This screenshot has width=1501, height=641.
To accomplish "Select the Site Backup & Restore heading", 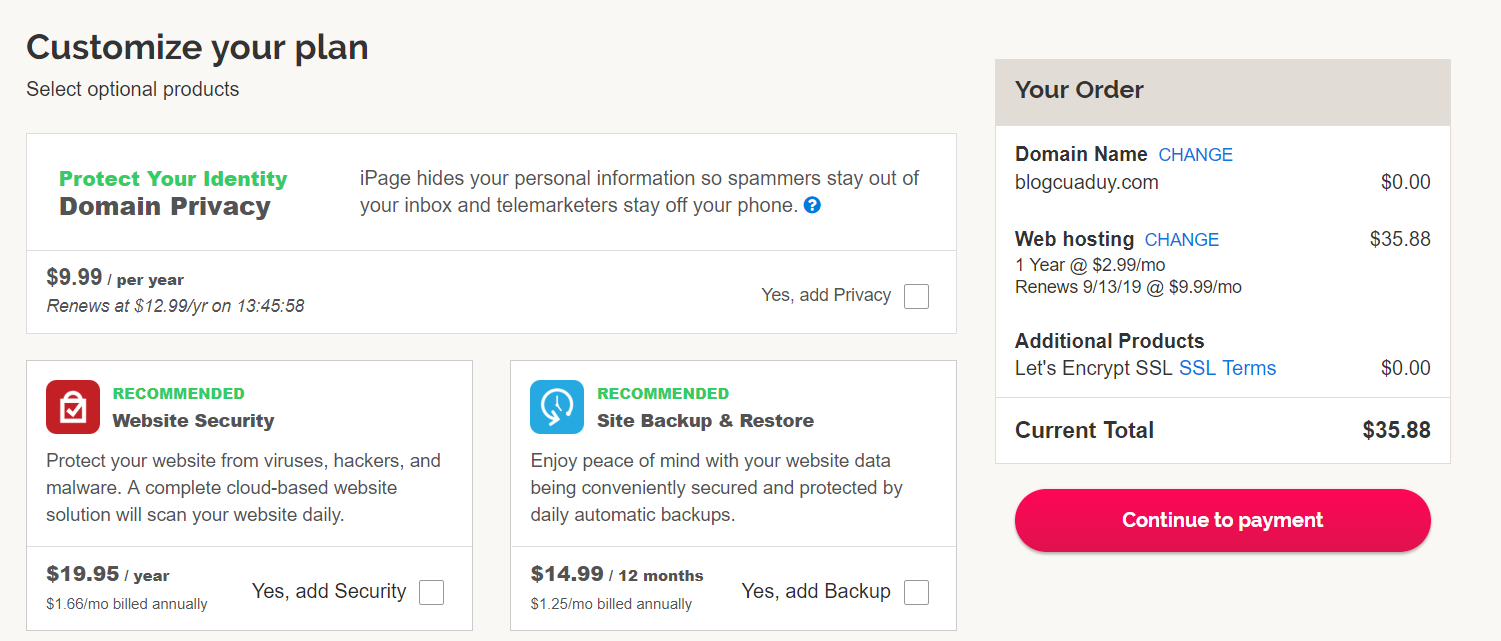I will (x=705, y=421).
